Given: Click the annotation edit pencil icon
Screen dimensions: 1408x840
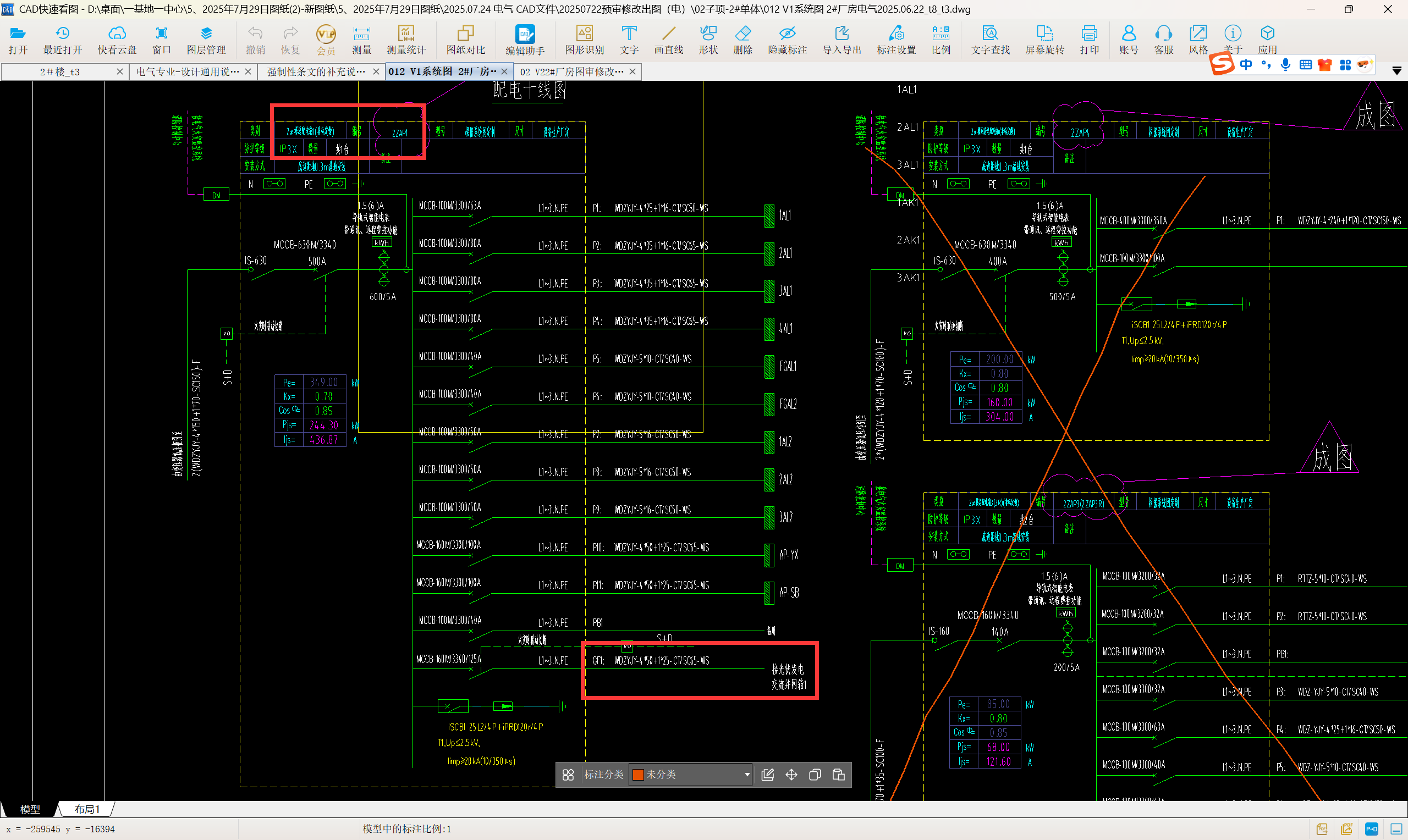Looking at the screenshot, I should click(x=767, y=775).
